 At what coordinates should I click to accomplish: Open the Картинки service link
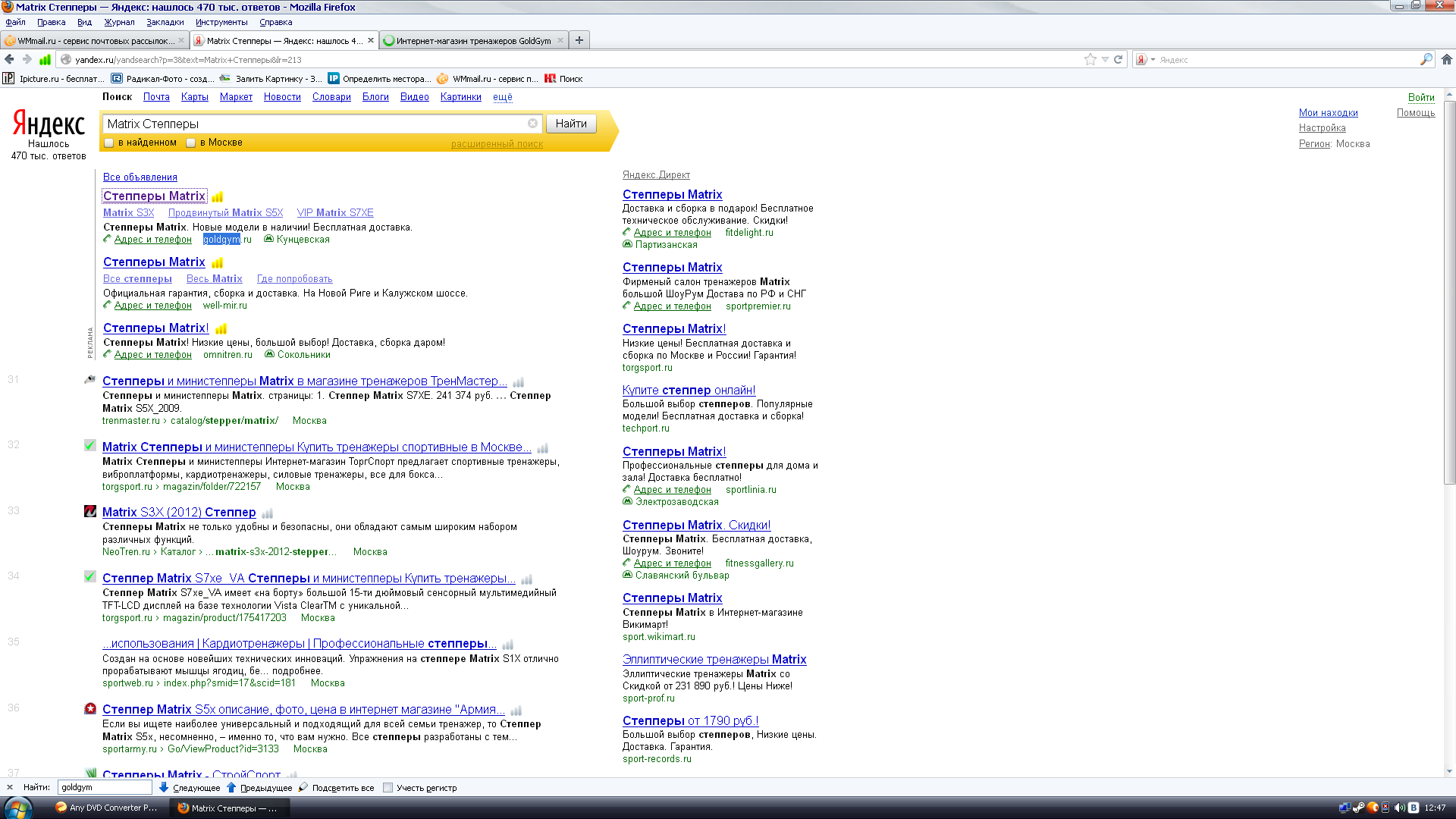pos(460,97)
